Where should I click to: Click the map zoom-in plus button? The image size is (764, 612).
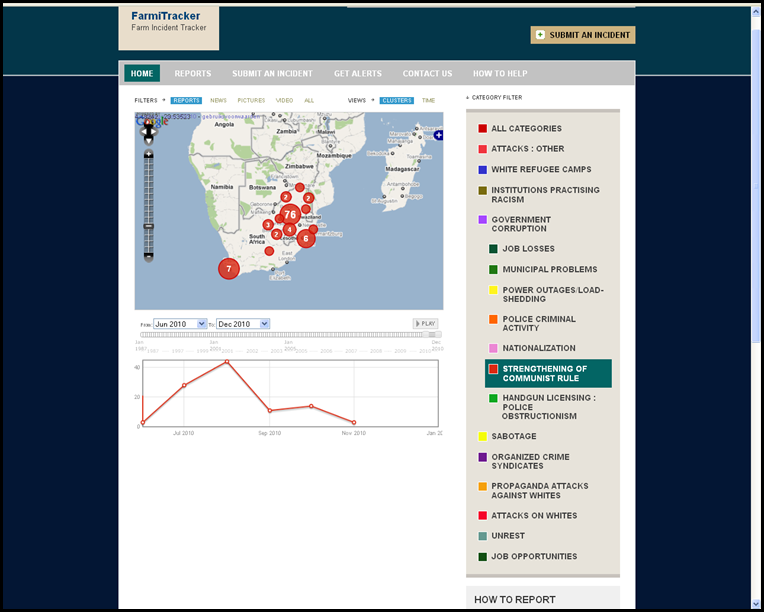pyautogui.click(x=149, y=154)
